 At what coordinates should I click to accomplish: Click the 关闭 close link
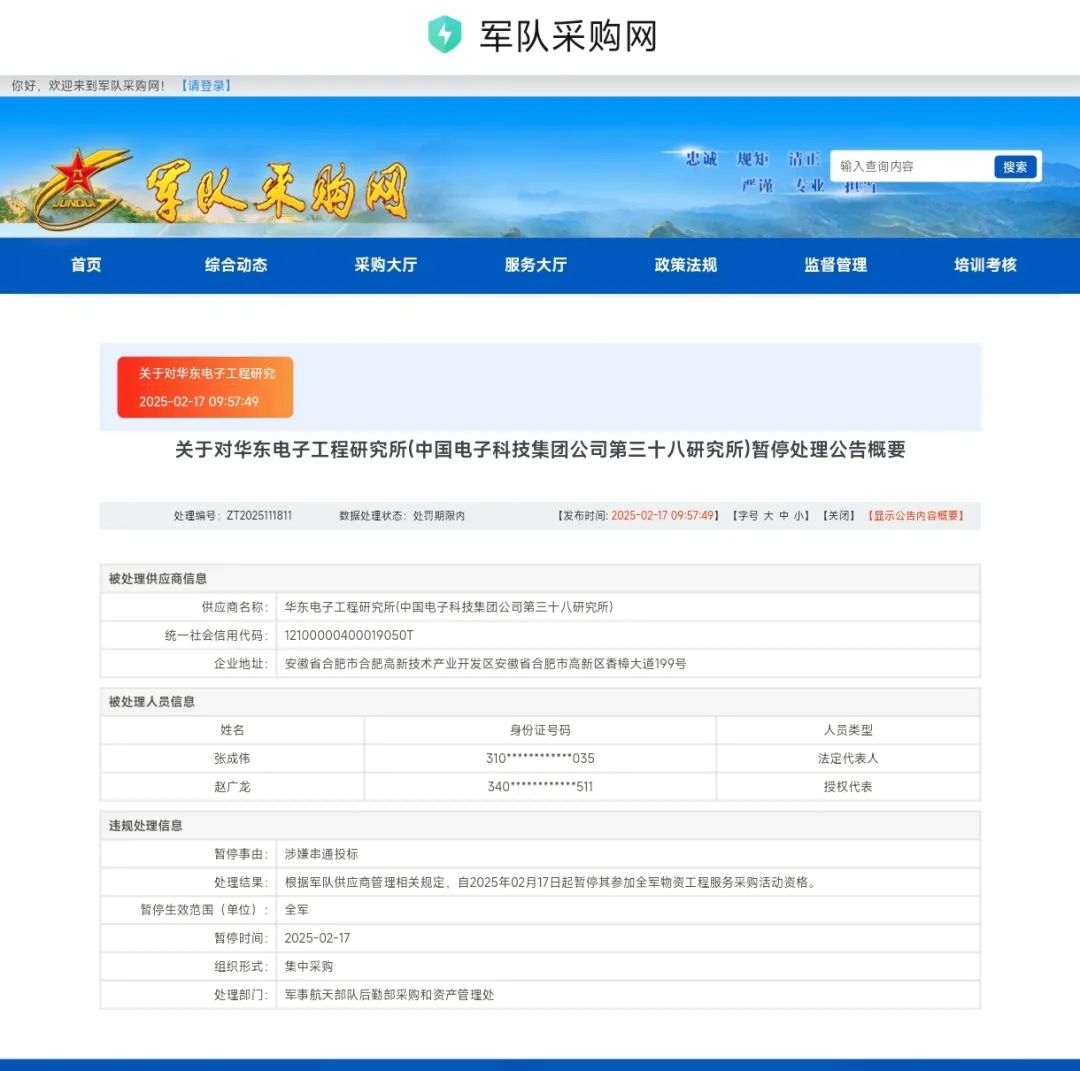click(x=839, y=515)
